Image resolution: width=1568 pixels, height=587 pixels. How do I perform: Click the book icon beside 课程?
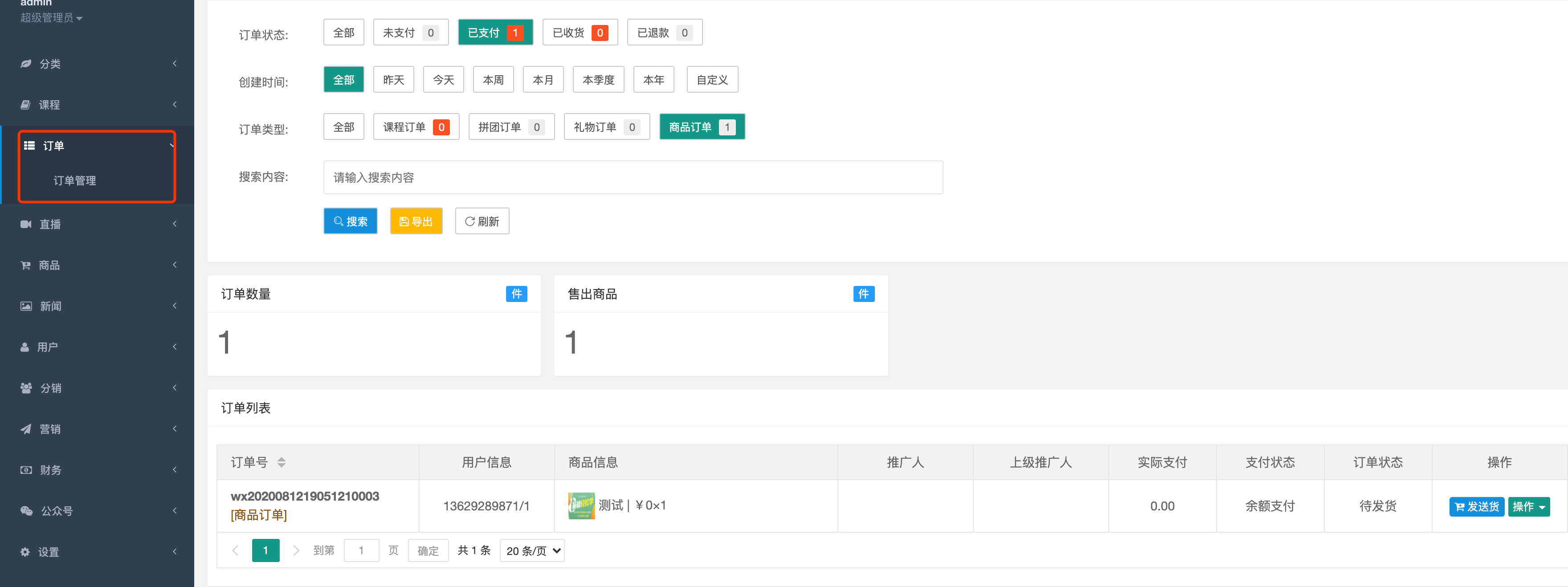tap(25, 105)
